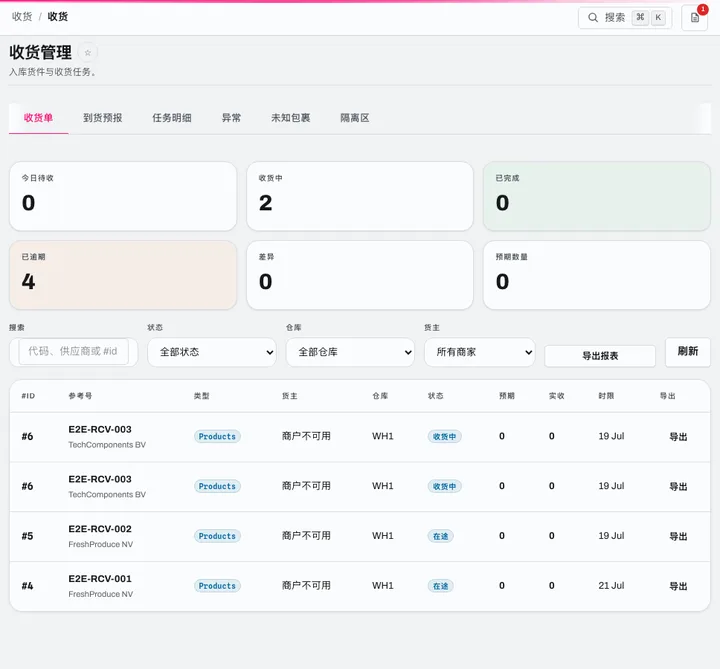Go to the 隔离区 tab
The height and width of the screenshot is (669, 720).
tap(355, 118)
